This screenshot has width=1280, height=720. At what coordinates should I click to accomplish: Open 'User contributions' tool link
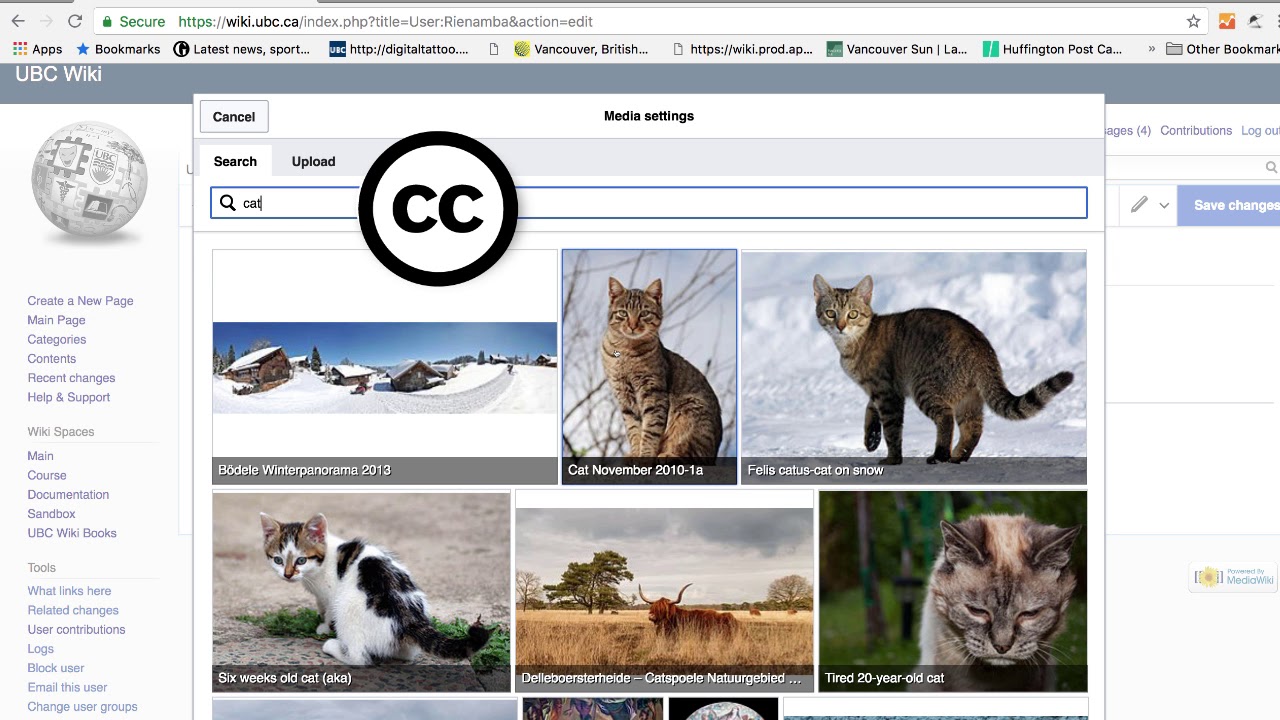click(76, 630)
